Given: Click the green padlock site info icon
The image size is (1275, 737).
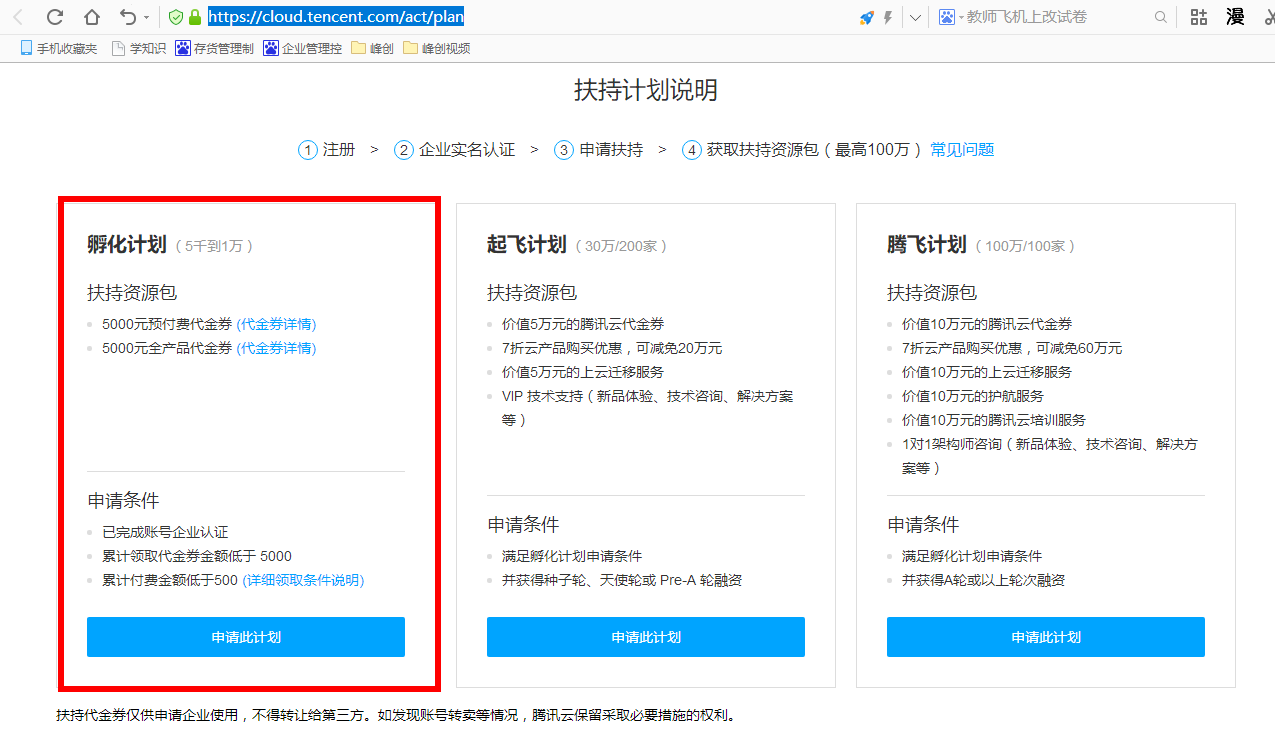Looking at the screenshot, I should [195, 17].
